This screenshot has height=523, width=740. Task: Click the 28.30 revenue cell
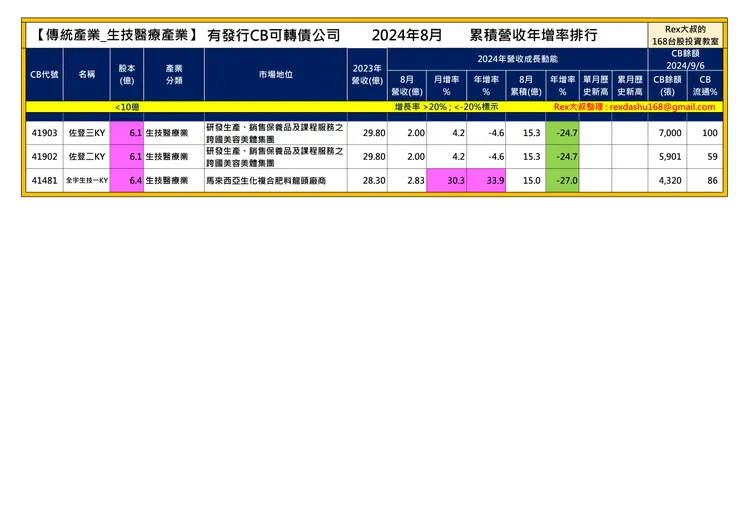click(x=367, y=180)
